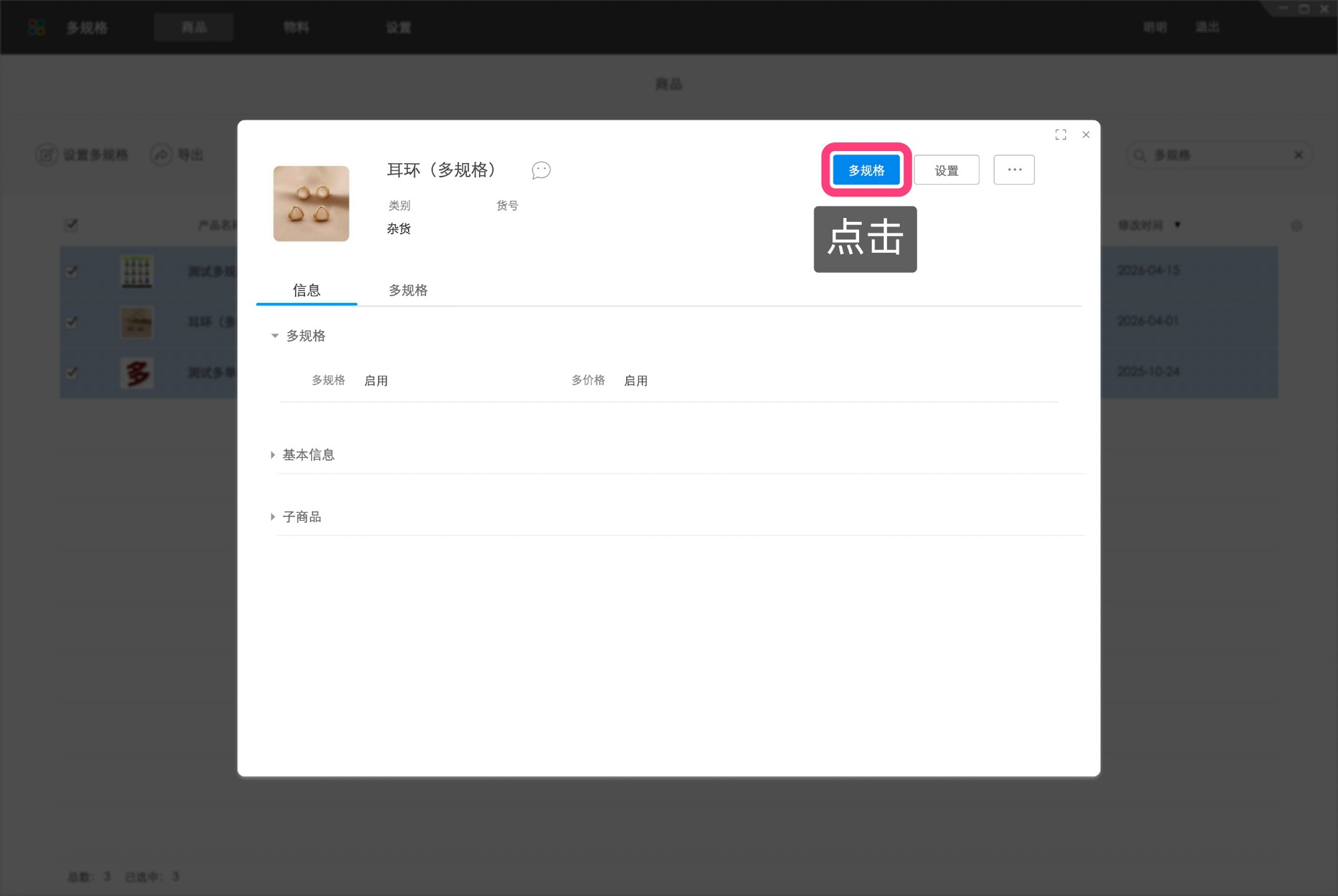Viewport: 1338px width, 896px height.
Task: Click the earring product thumbnail image
Action: pos(311,203)
